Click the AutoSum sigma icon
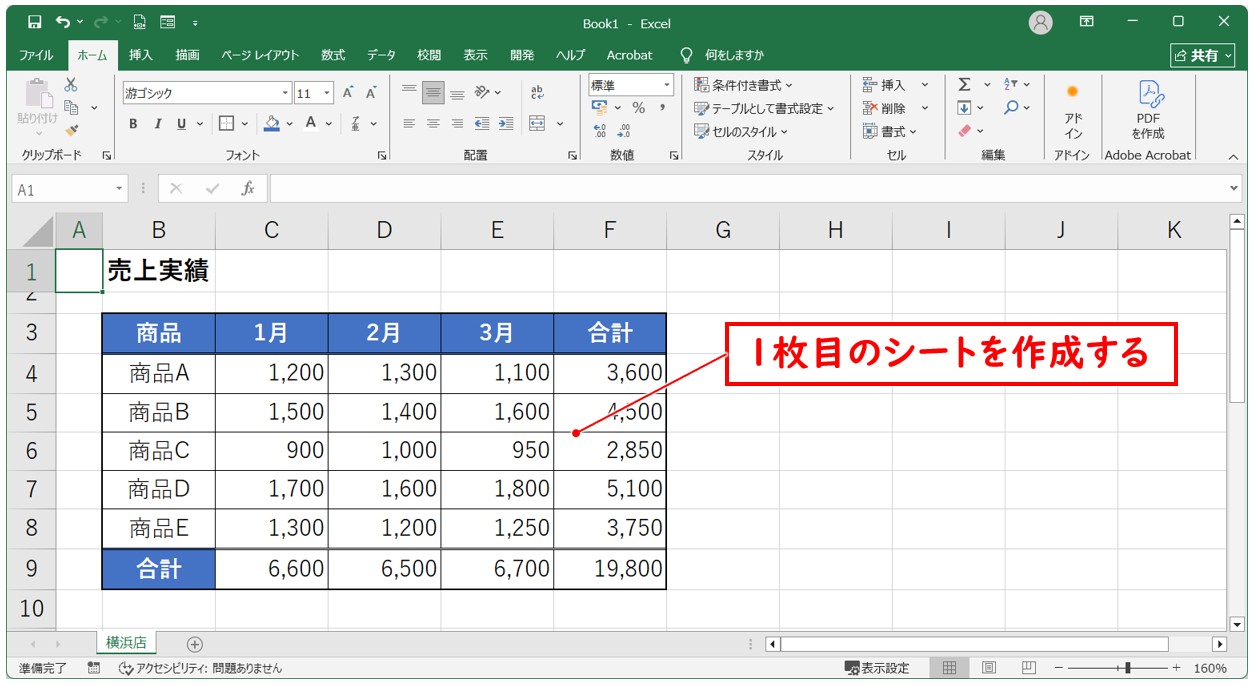The height and width of the screenshot is (686, 1255). pyautogui.click(x=964, y=85)
